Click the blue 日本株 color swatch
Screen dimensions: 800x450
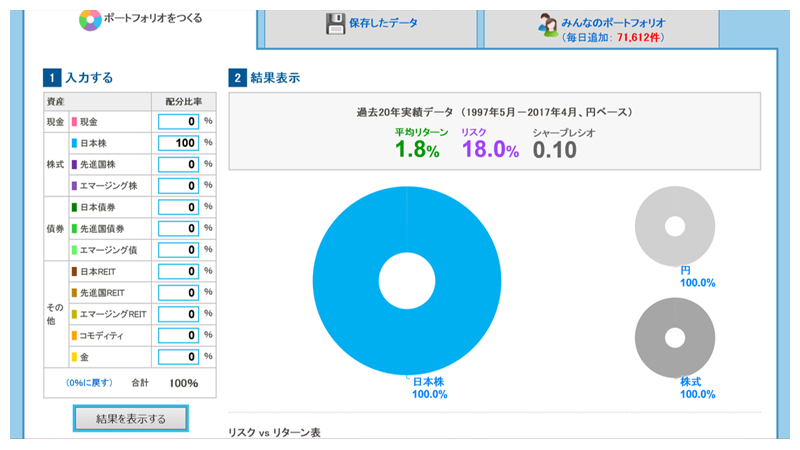click(74, 143)
